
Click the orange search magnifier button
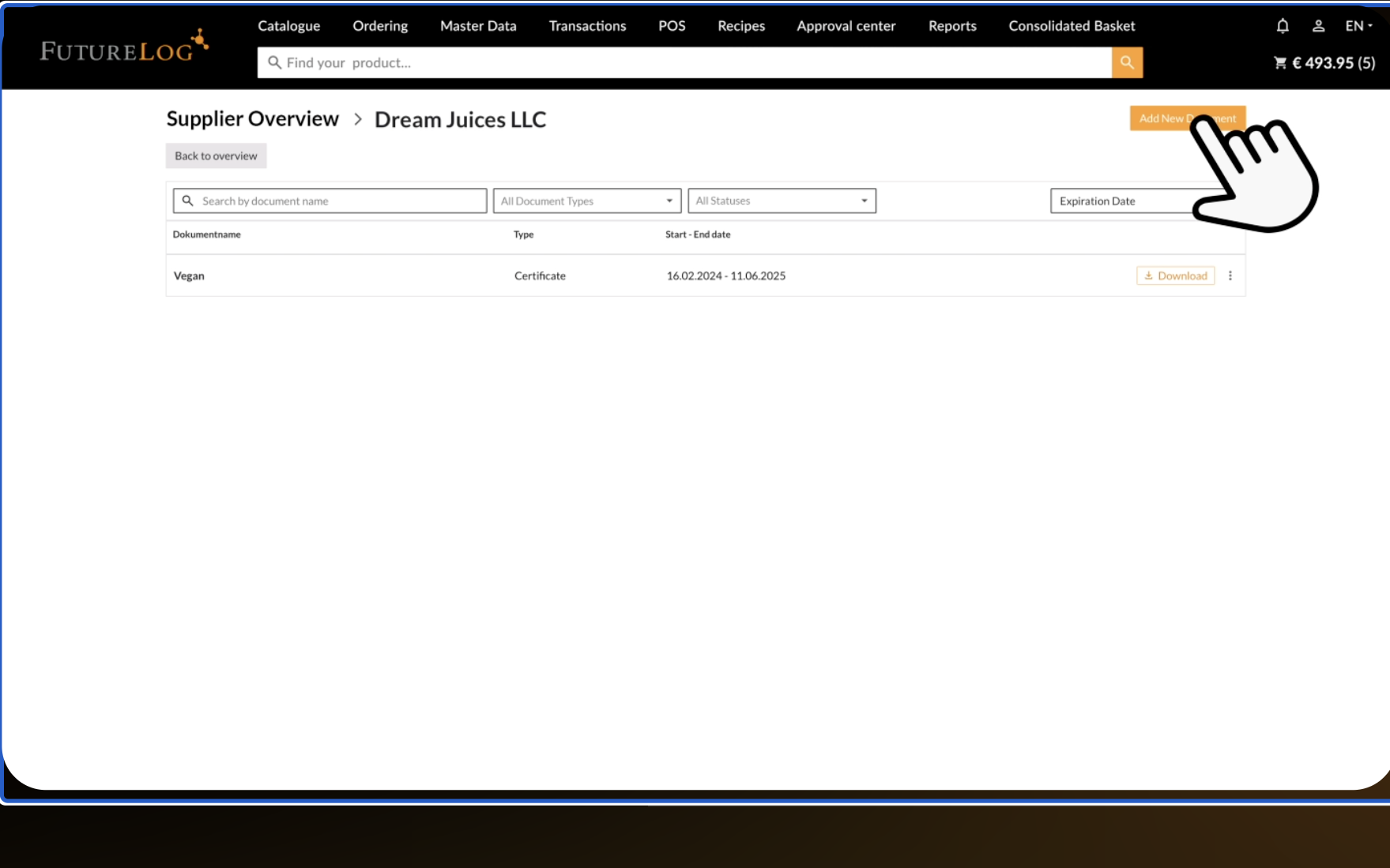click(1127, 62)
